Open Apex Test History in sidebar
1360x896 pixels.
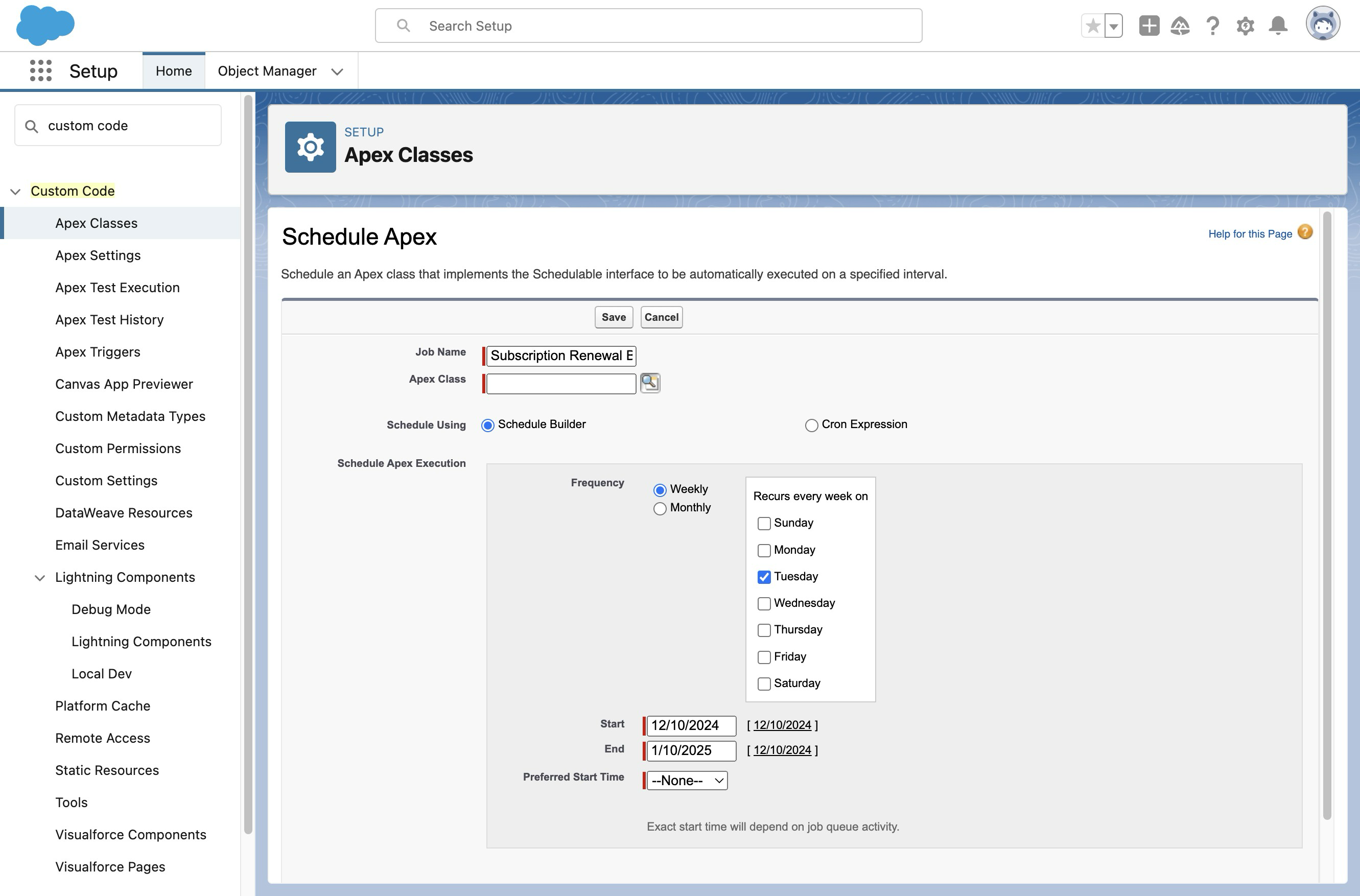tap(109, 319)
